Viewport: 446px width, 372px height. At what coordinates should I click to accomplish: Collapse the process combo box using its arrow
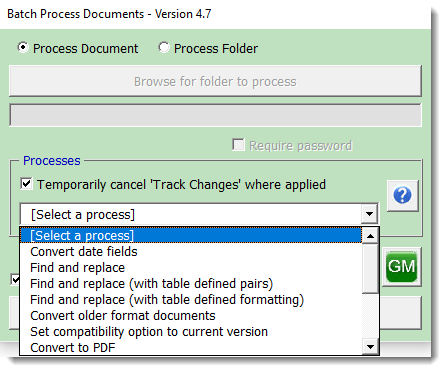pyautogui.click(x=369, y=214)
